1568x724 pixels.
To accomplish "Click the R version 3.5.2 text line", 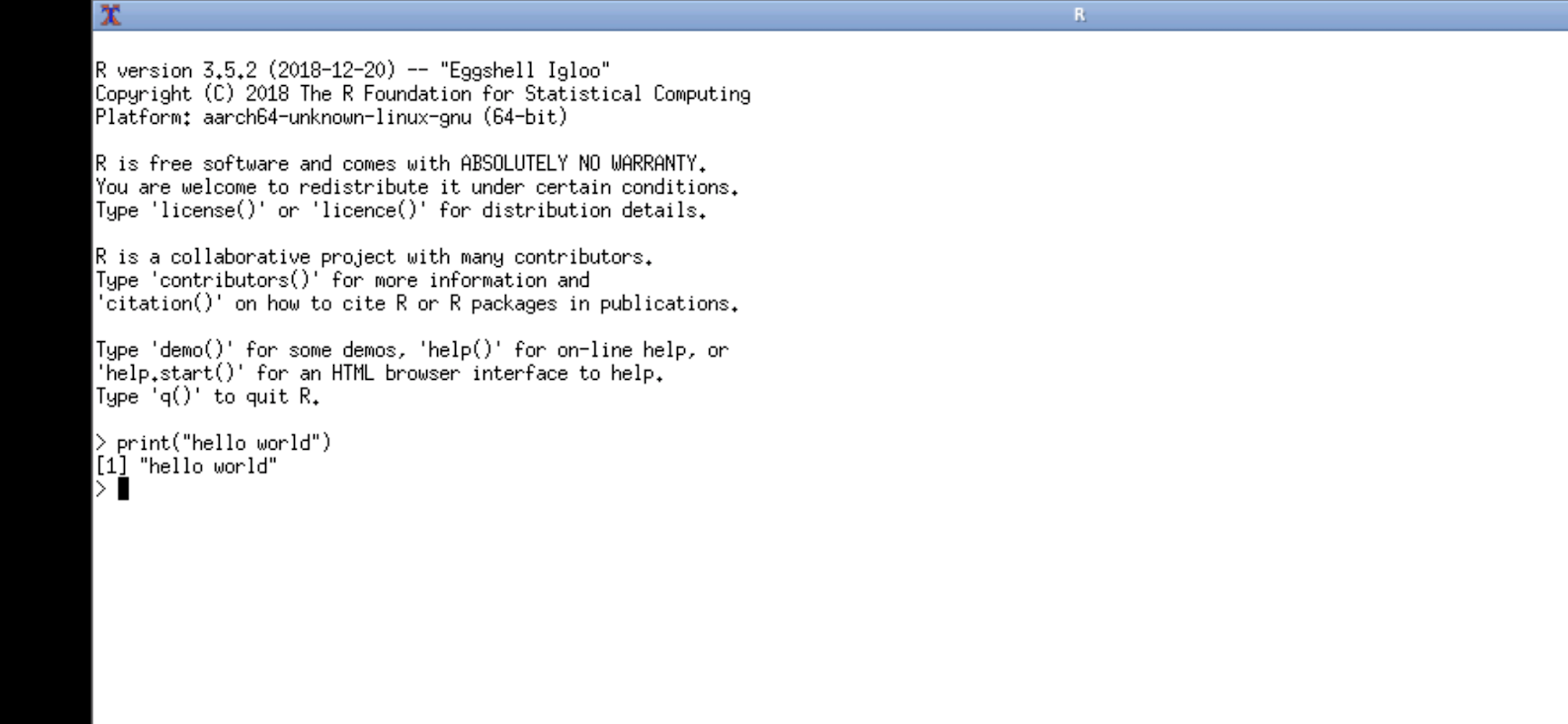I will click(353, 71).
